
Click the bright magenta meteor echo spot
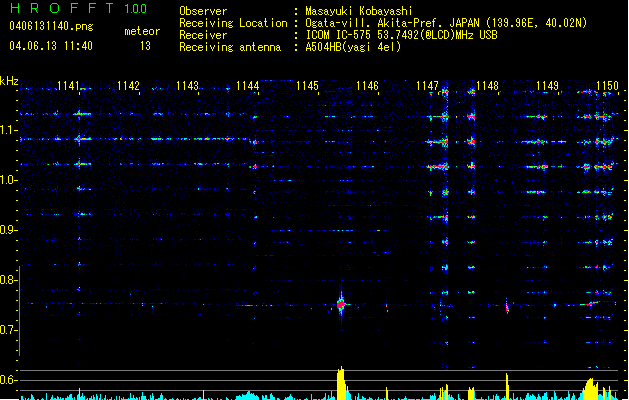point(341,305)
